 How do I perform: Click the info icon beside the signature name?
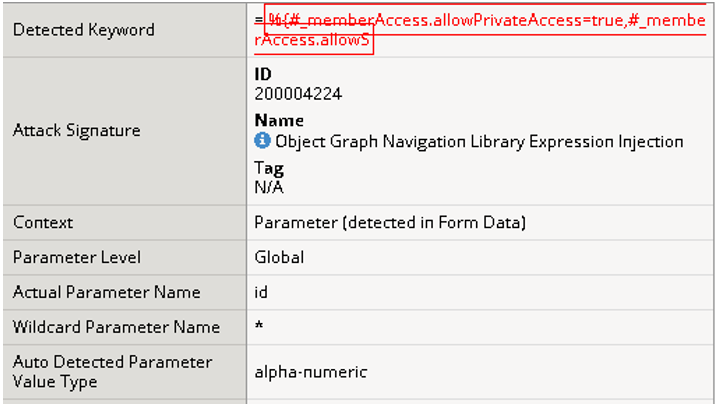point(263,141)
